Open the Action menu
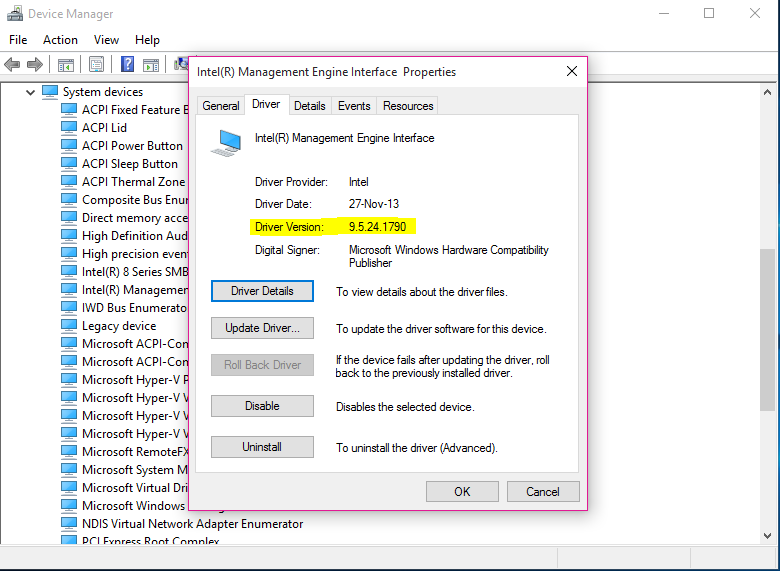The height and width of the screenshot is (571, 780). (x=60, y=40)
